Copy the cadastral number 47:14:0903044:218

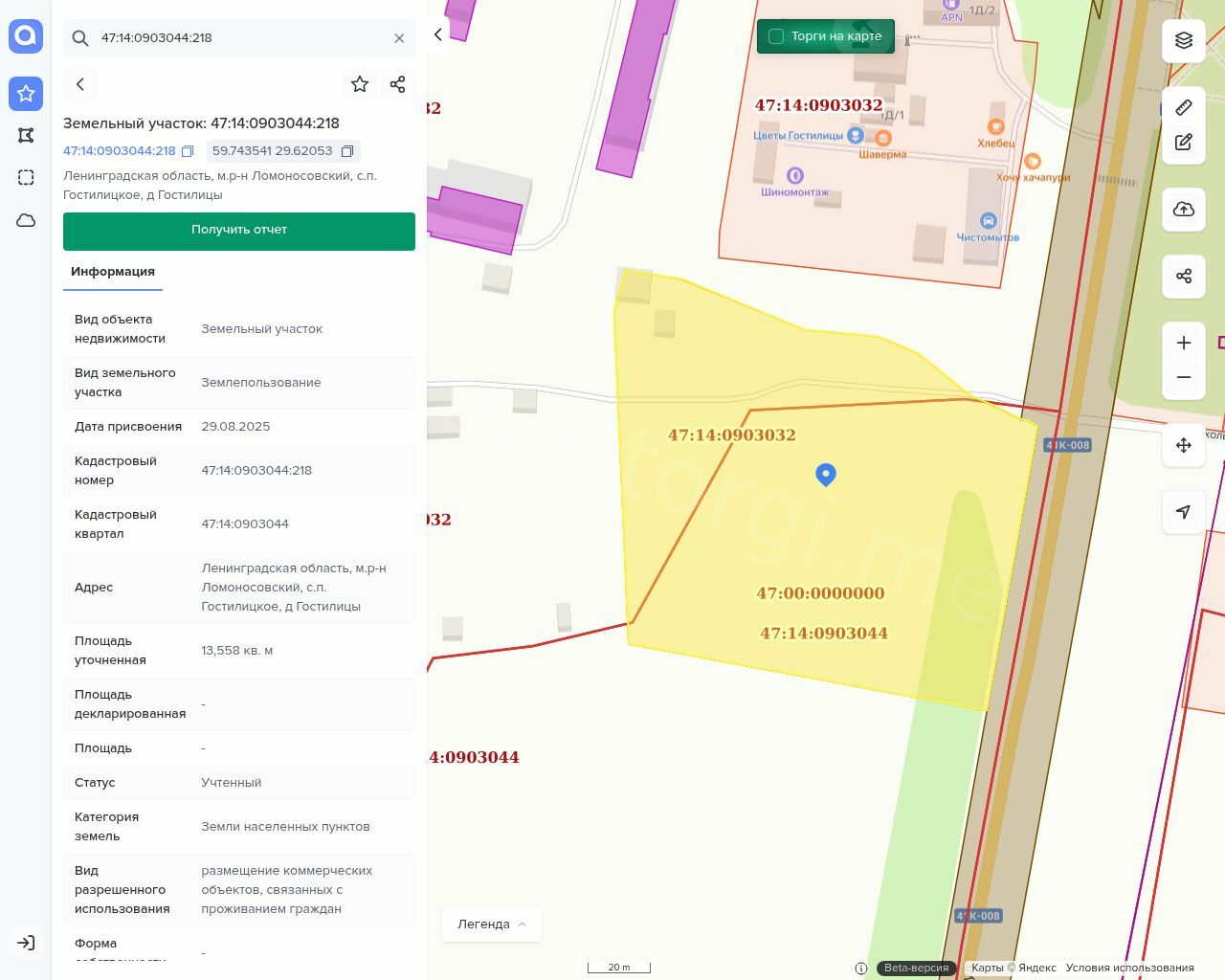(x=188, y=151)
